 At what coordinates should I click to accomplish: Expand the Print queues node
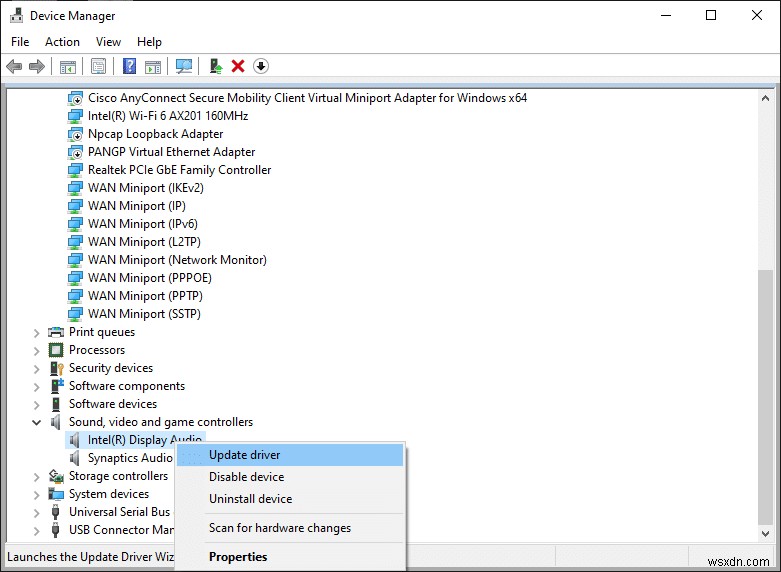[x=36, y=332]
